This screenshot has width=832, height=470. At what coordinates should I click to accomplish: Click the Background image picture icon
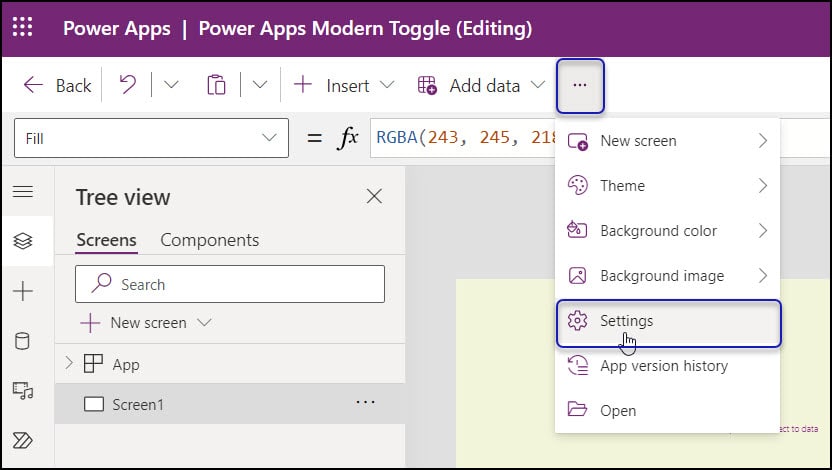[x=577, y=275]
